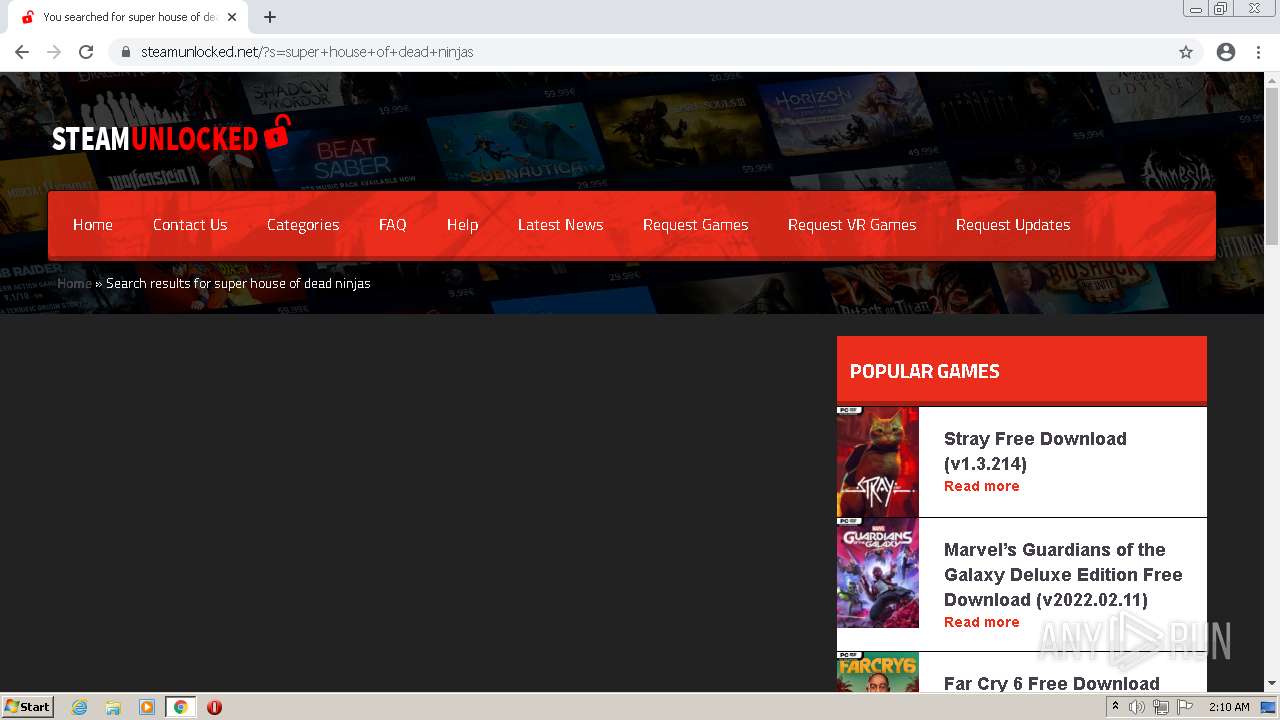This screenshot has width=1280, height=720.
Task: Open a new browser tab
Action: click(270, 17)
